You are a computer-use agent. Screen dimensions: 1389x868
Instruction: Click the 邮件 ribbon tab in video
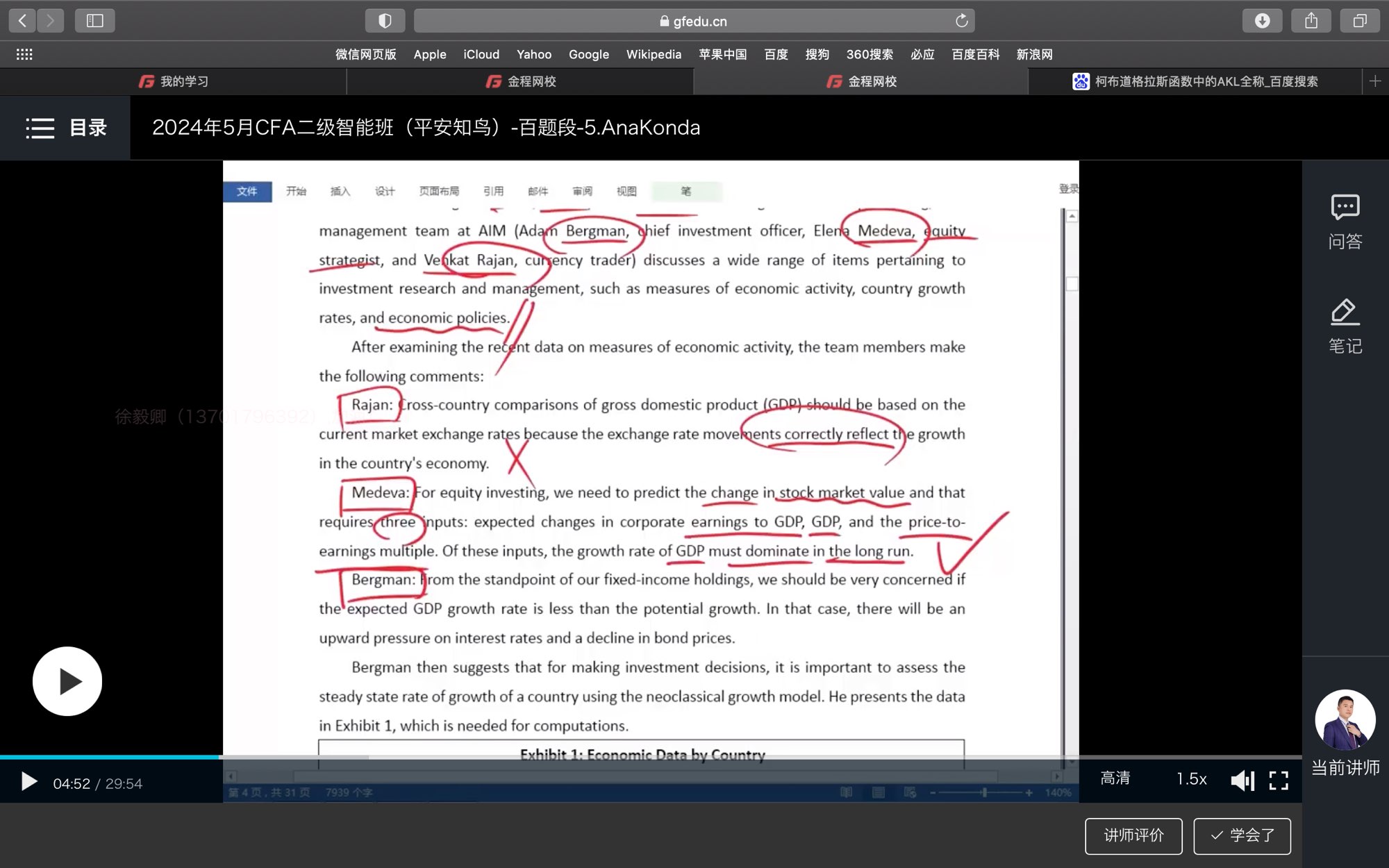pyautogui.click(x=538, y=191)
